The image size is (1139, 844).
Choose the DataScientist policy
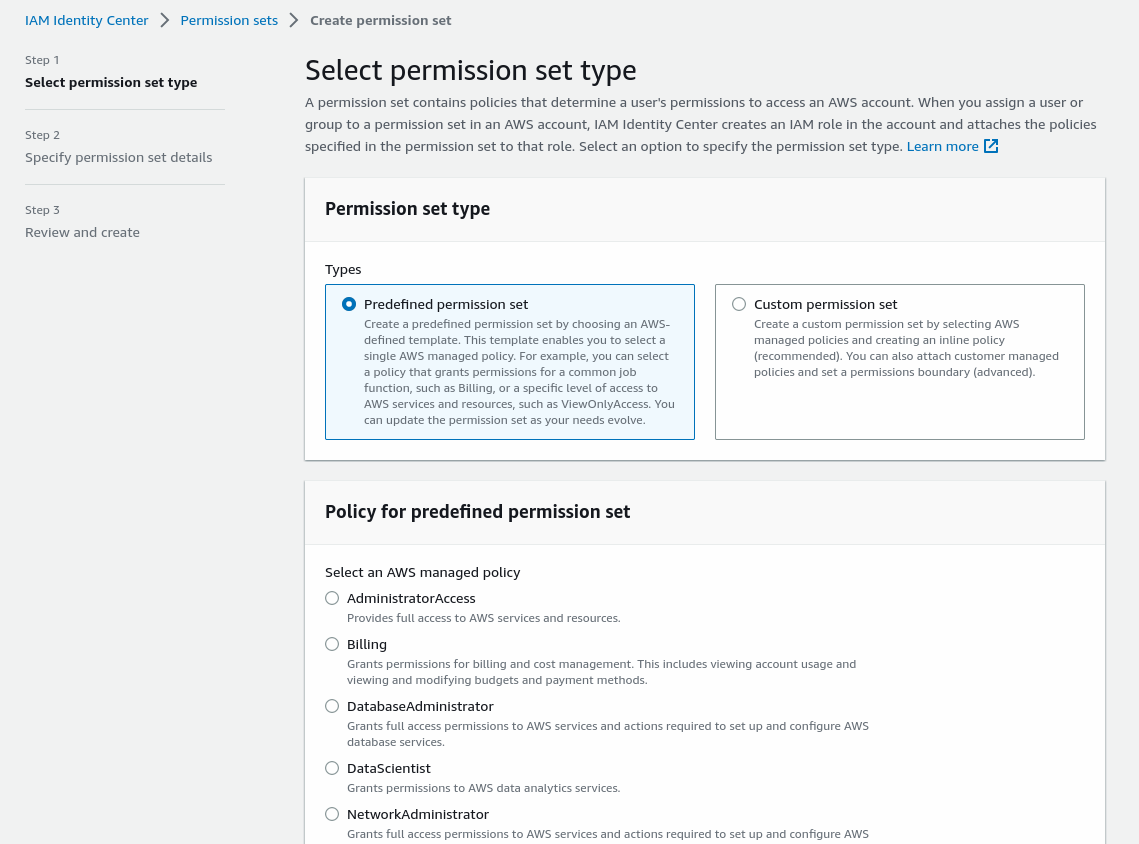pos(332,768)
